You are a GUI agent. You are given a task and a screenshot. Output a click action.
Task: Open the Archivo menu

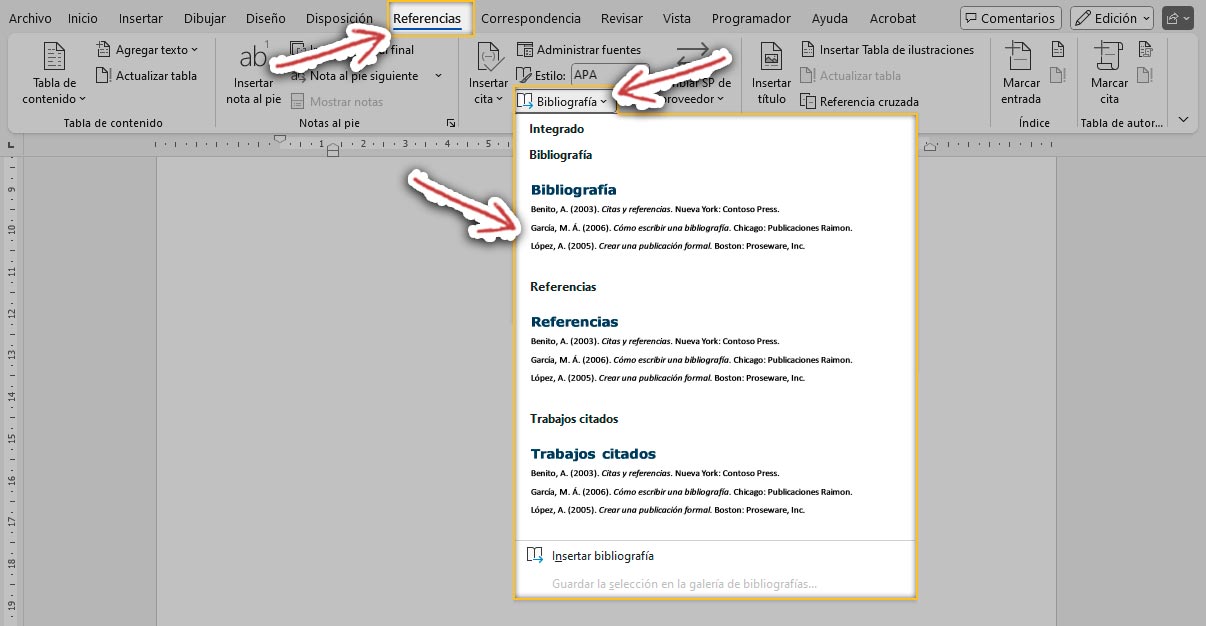[30, 18]
